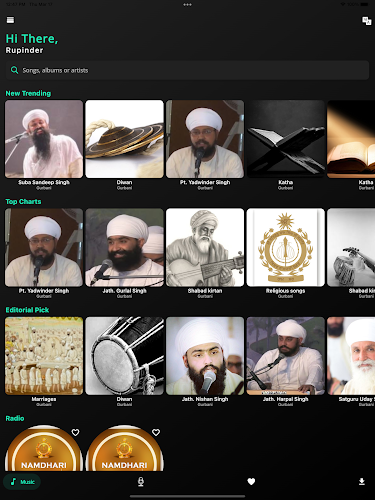Open the hamburger menu icon
The height and width of the screenshot is (500, 375).
coord(10,20)
